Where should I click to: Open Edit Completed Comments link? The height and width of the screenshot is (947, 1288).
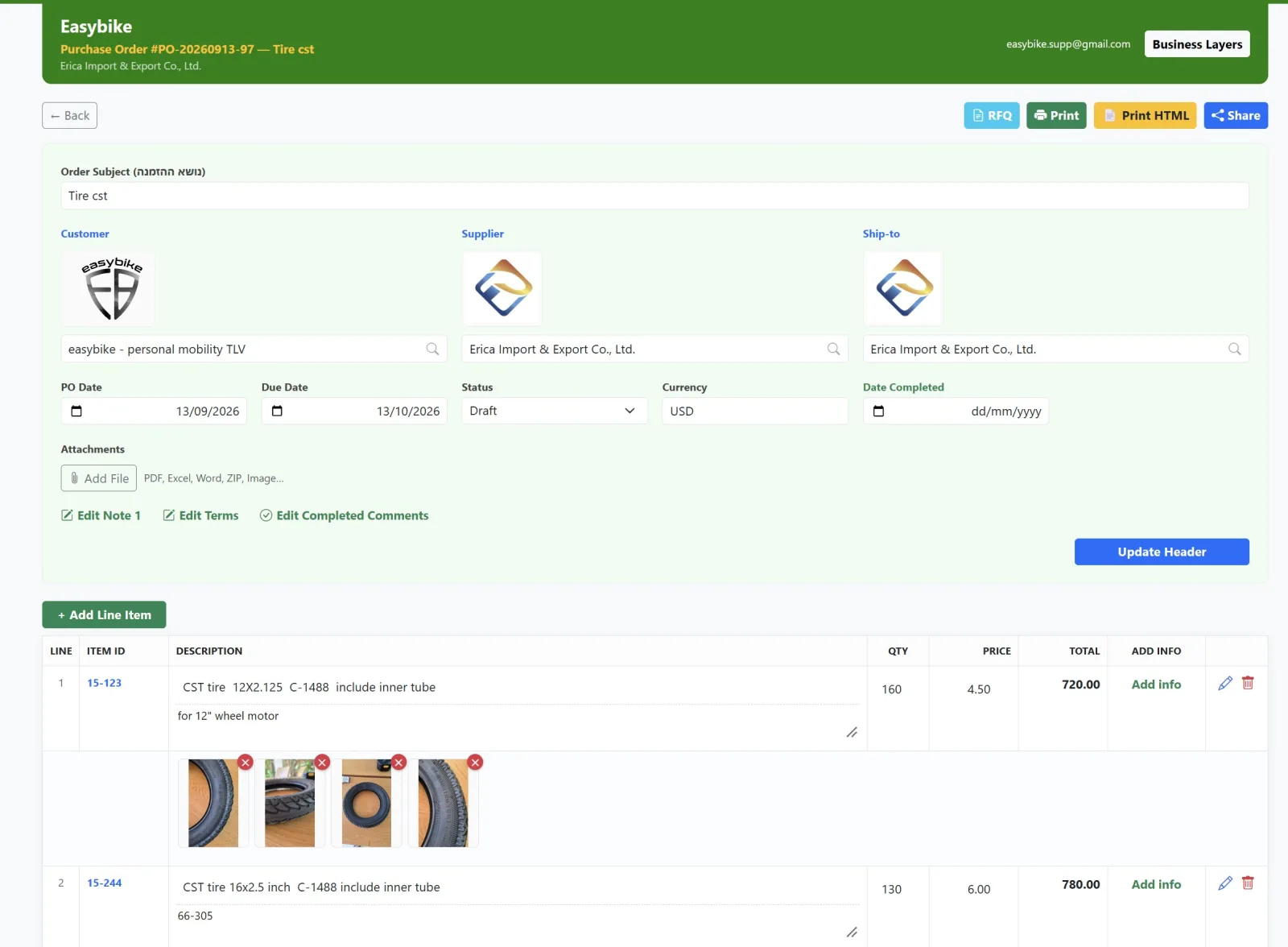tap(344, 515)
